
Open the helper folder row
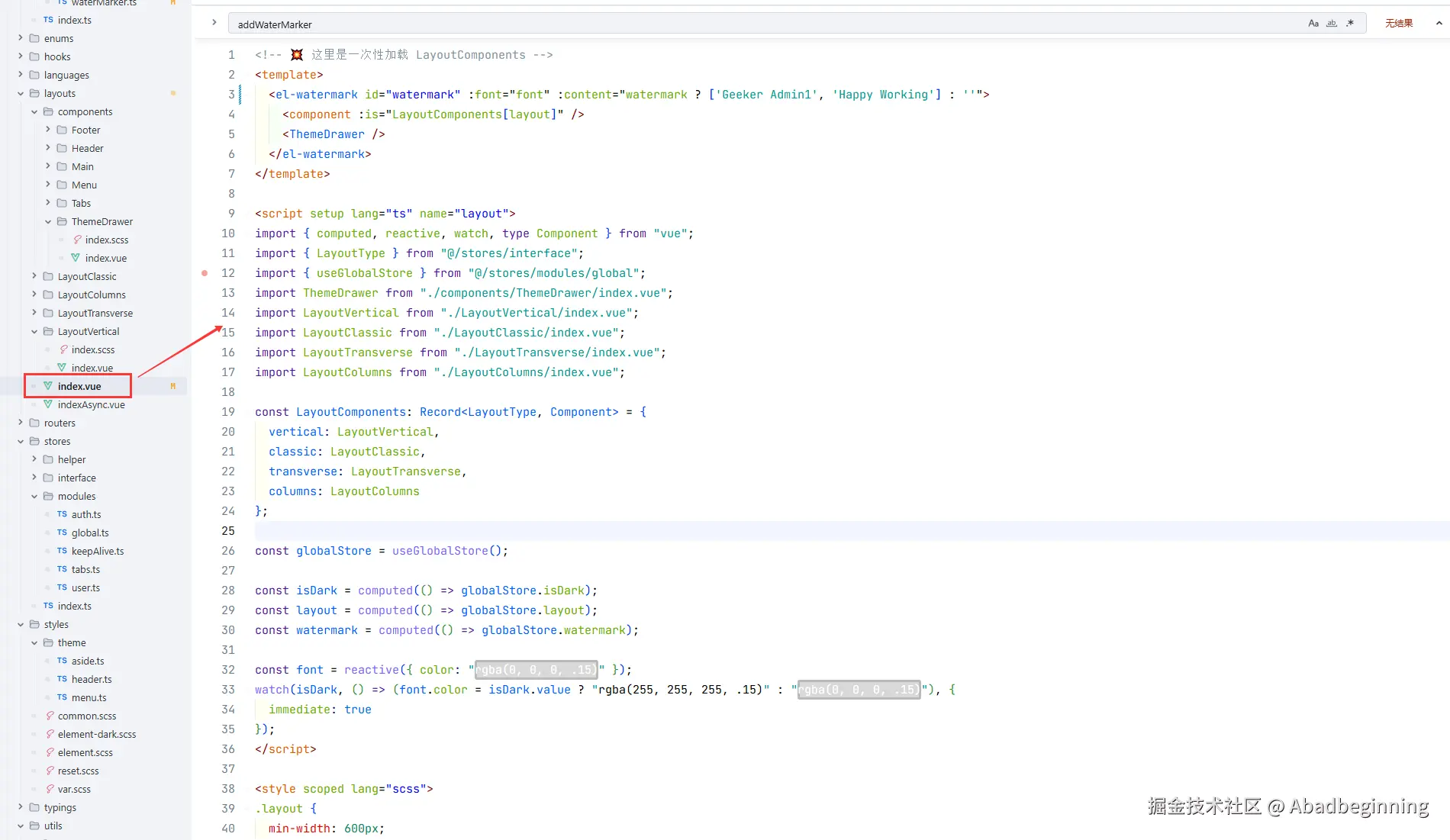[x=94, y=459]
